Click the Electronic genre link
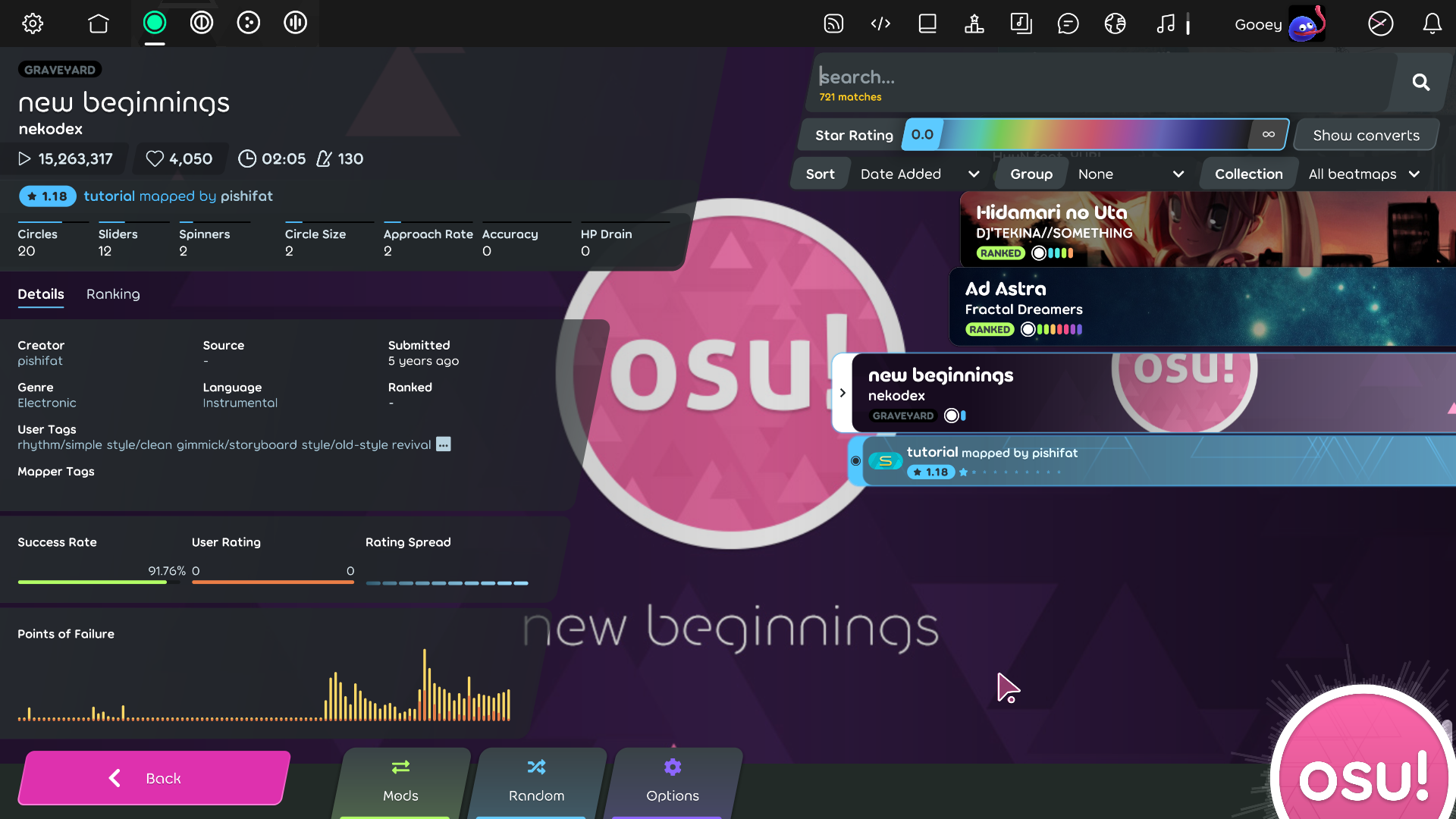Image resolution: width=1456 pixels, height=819 pixels. (47, 403)
